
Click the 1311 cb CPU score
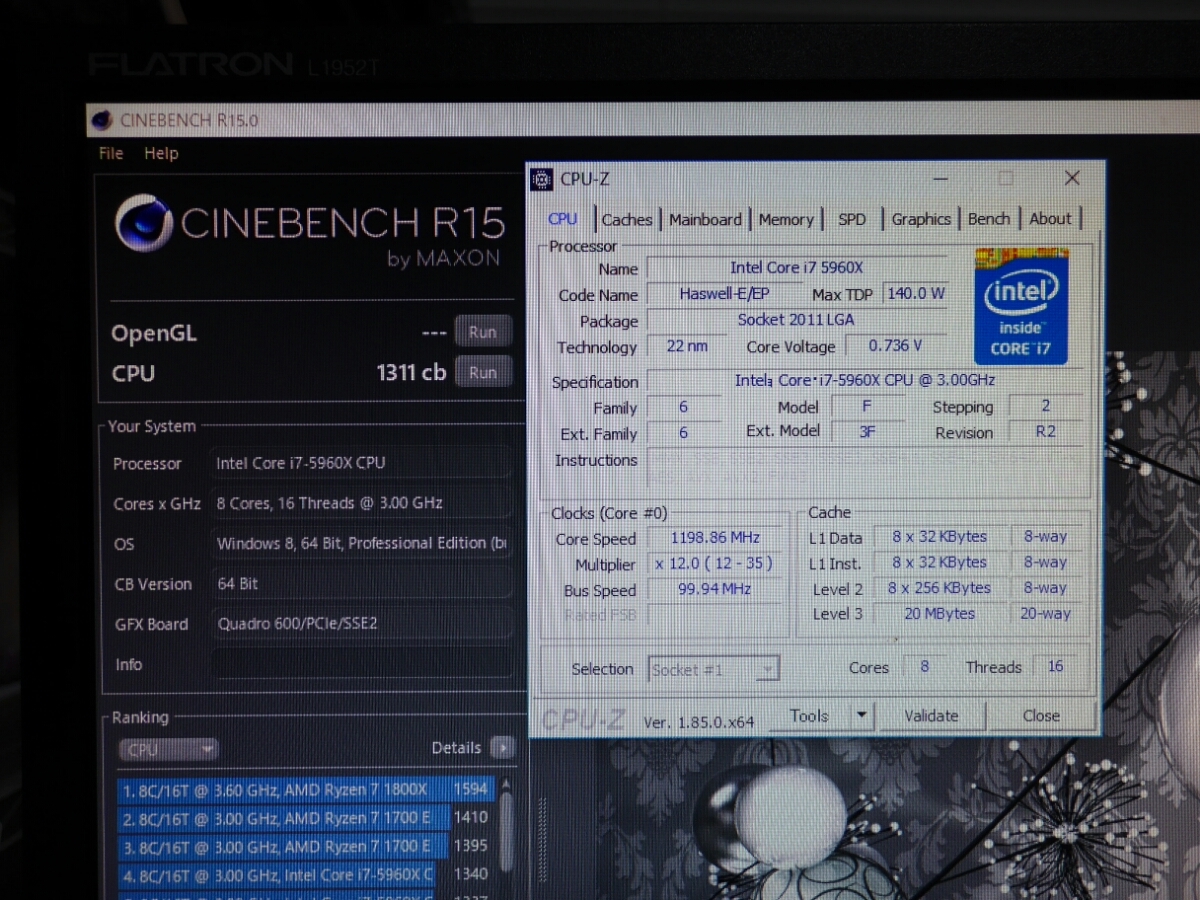tap(411, 373)
